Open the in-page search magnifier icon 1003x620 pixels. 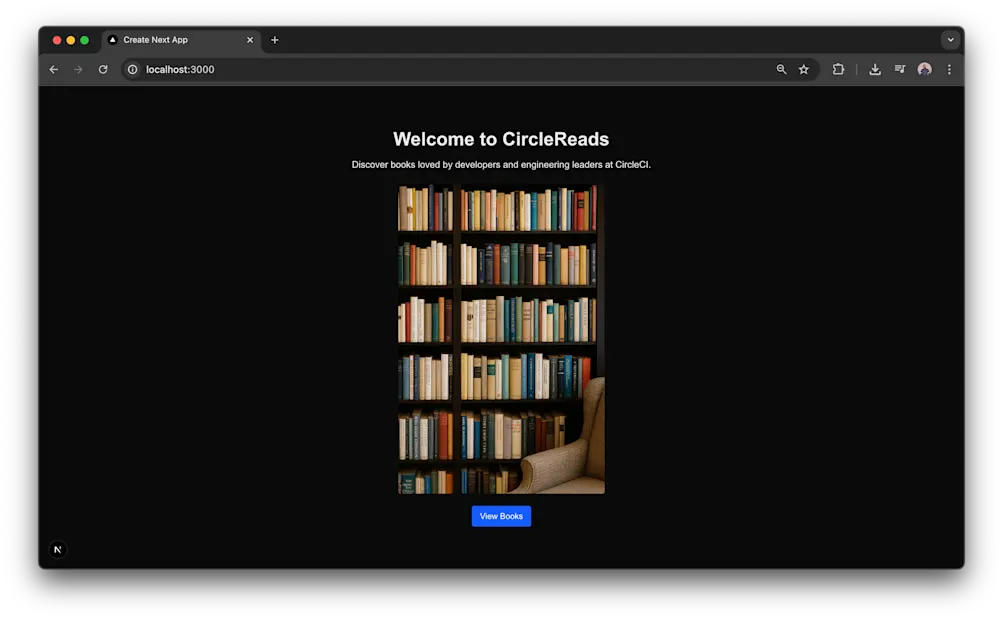[781, 69]
